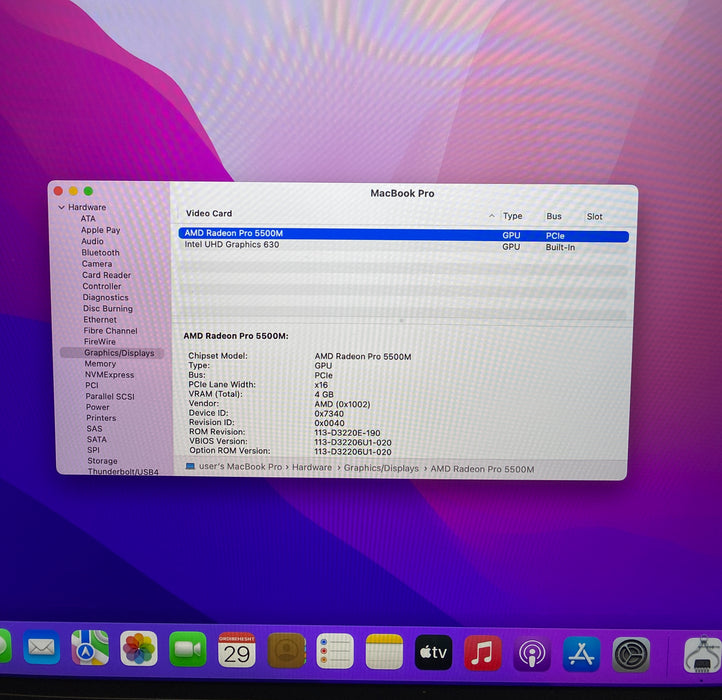
Task: Sort by the Bus column header
Action: (554, 216)
